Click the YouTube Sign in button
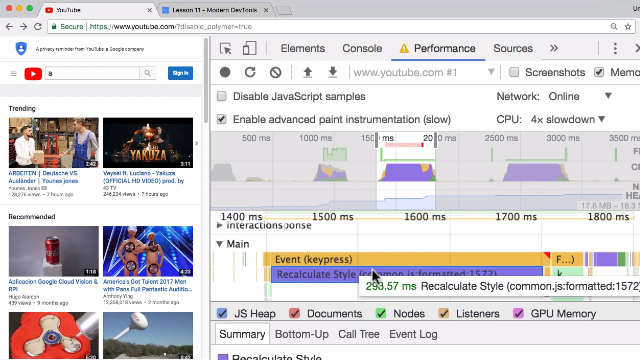The image size is (640, 360). (x=180, y=73)
